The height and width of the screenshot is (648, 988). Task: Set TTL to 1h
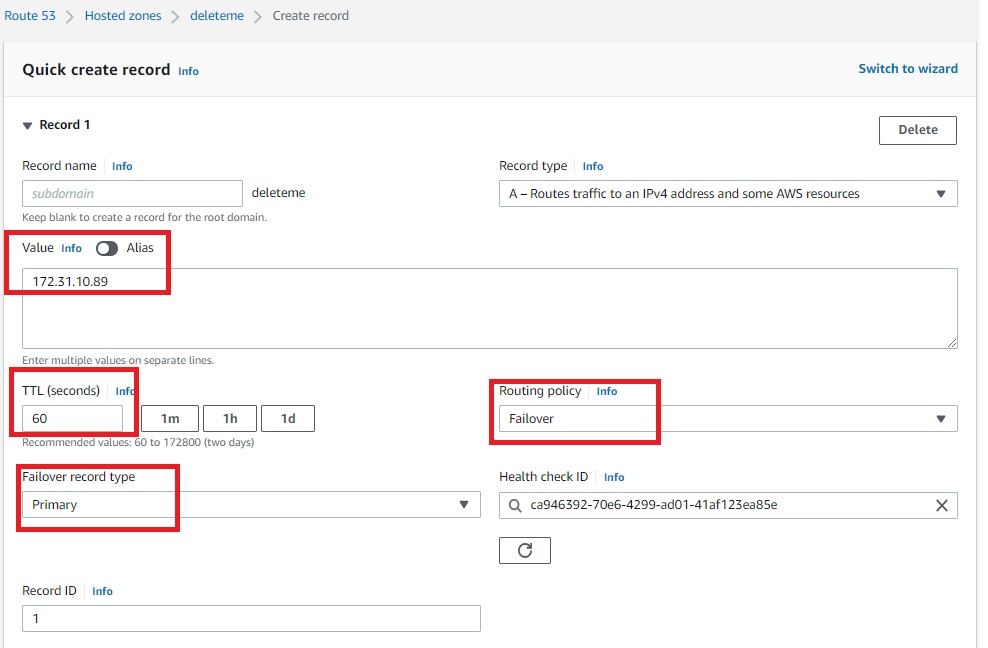[229, 417]
